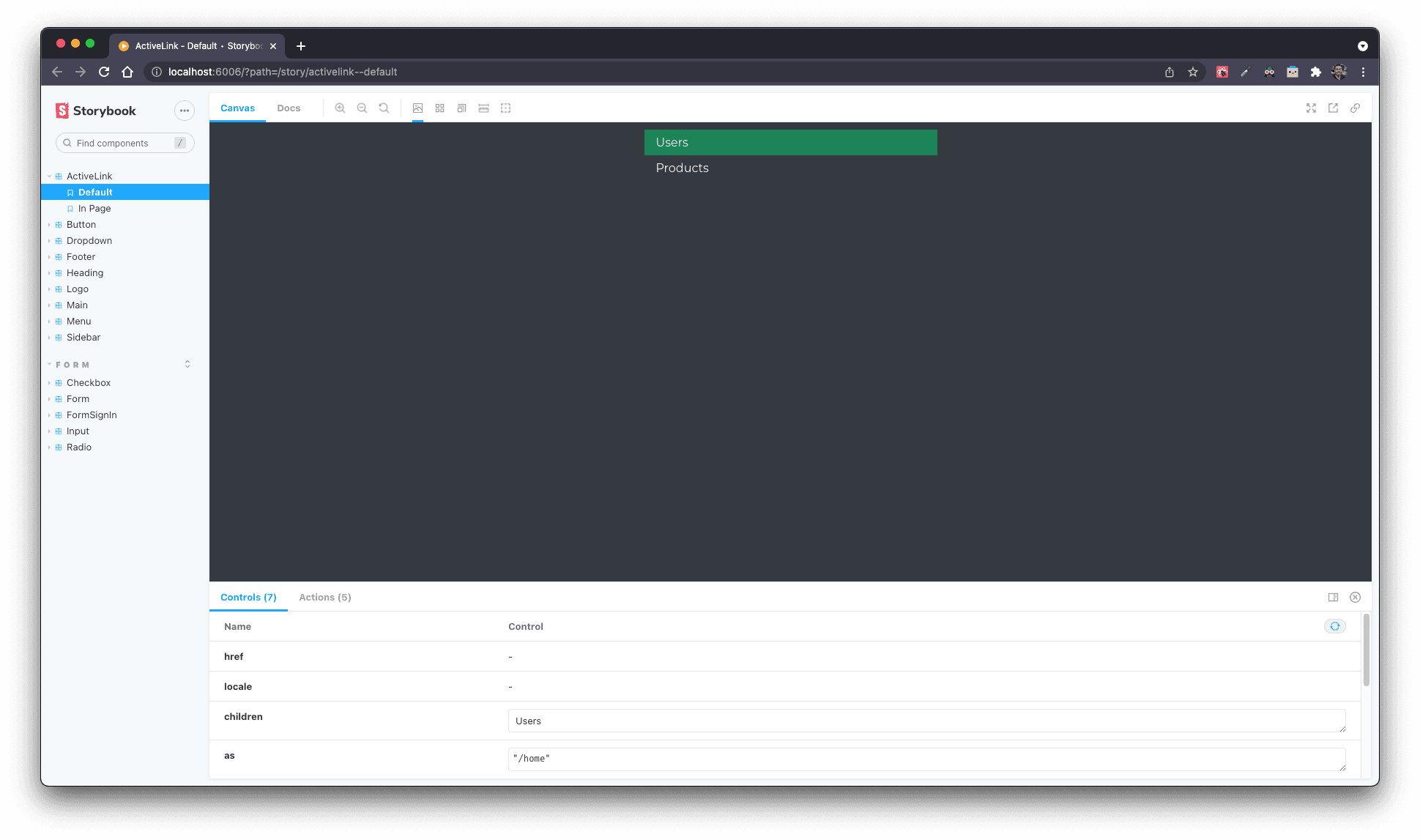Reset the canvas zoom level
The height and width of the screenshot is (840, 1420).
pyautogui.click(x=384, y=108)
